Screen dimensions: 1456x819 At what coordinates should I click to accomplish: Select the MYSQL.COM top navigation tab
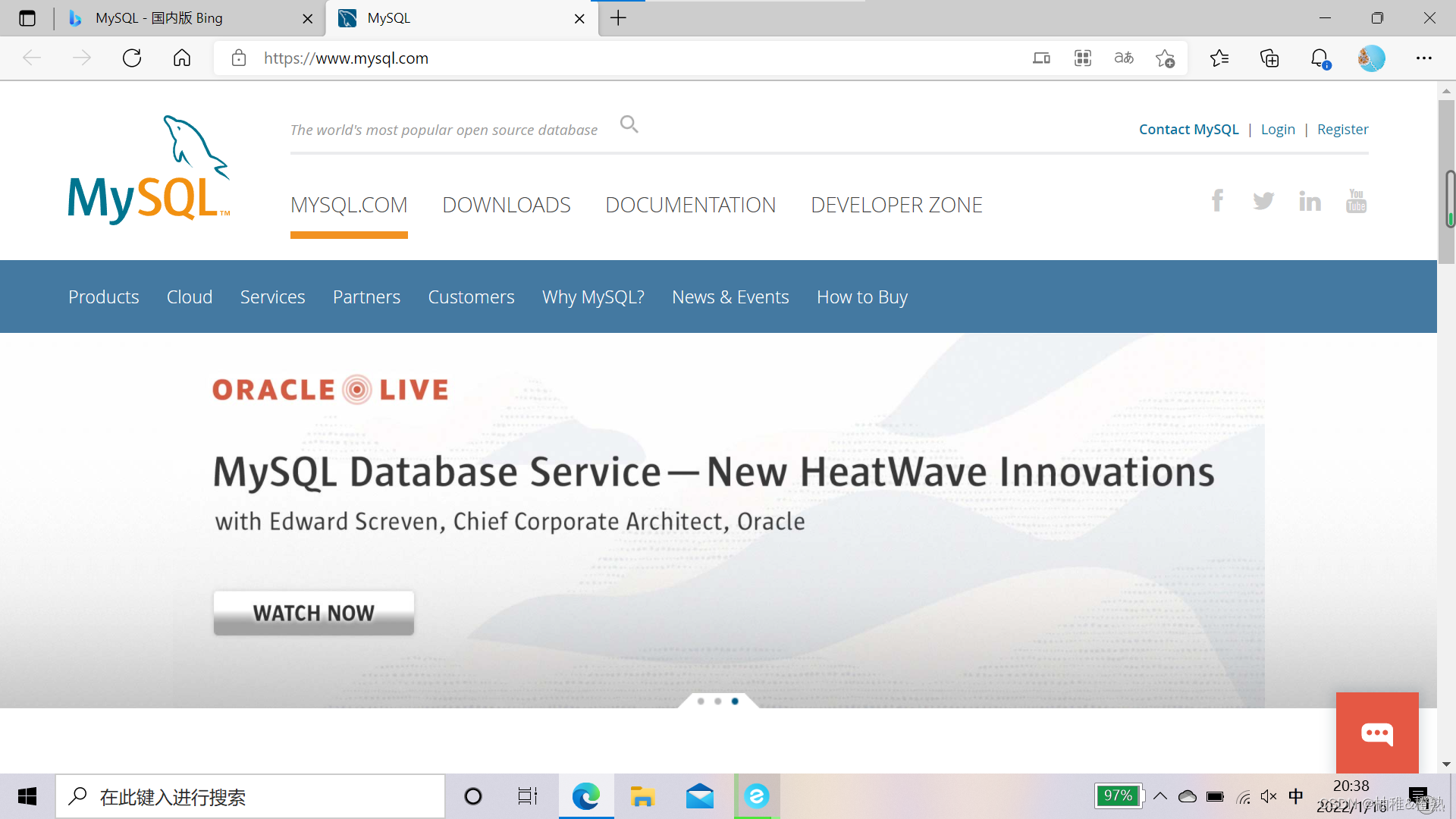[349, 205]
